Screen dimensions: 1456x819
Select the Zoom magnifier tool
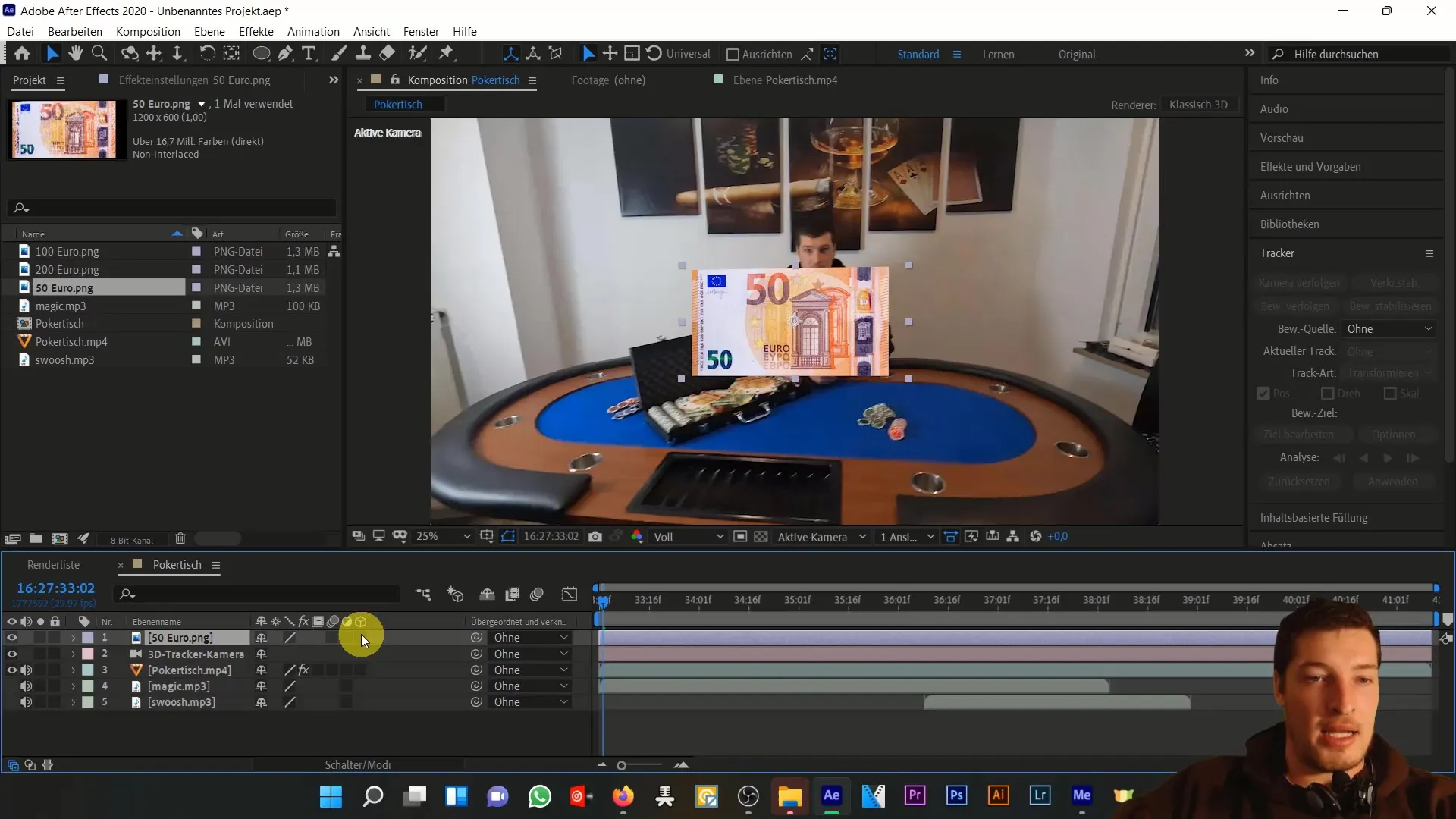(x=99, y=54)
